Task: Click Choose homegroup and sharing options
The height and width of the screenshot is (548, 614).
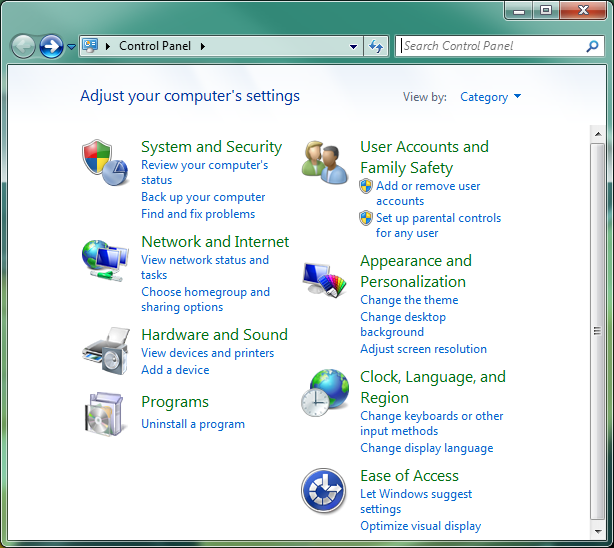Action: [x=206, y=299]
